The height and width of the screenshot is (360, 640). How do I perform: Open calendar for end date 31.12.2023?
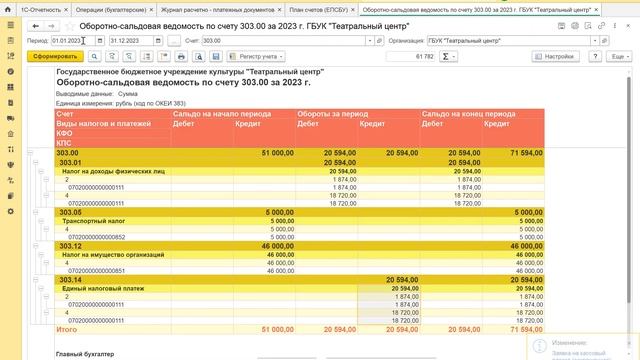coord(158,41)
